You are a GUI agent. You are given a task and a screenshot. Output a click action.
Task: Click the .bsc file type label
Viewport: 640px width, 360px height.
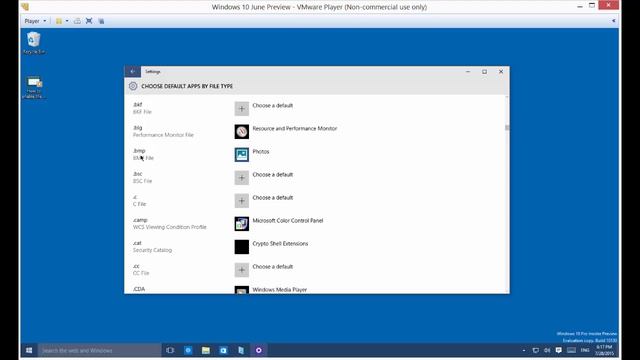click(138, 174)
